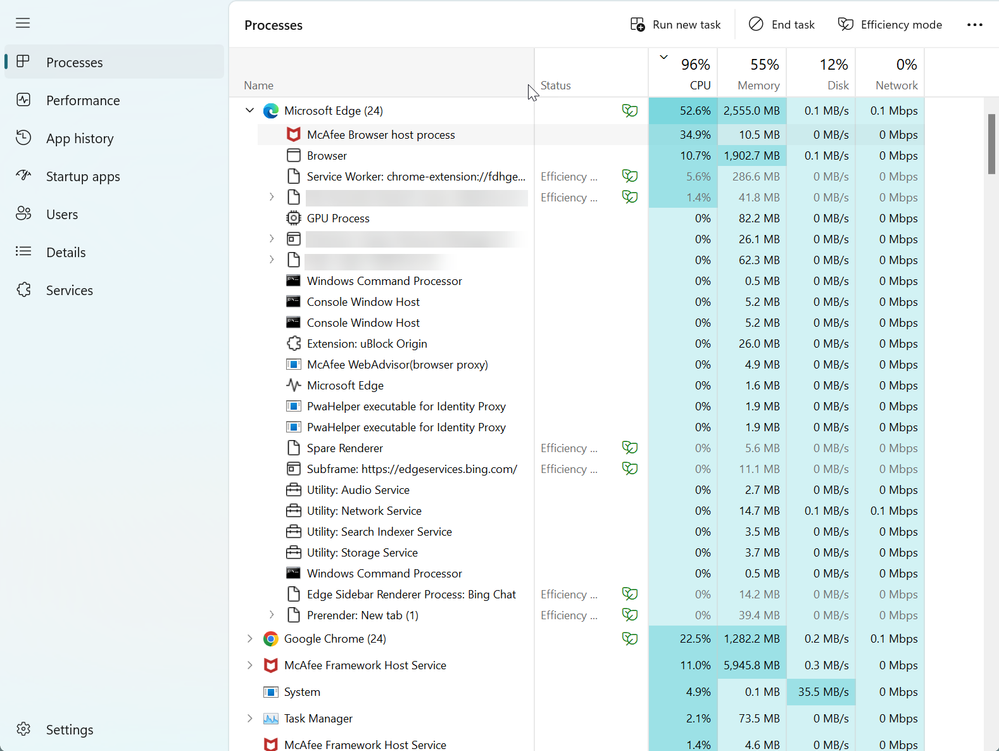999x751 pixels.
Task: Select the McAfee Browser host process icon
Action: (x=293, y=135)
